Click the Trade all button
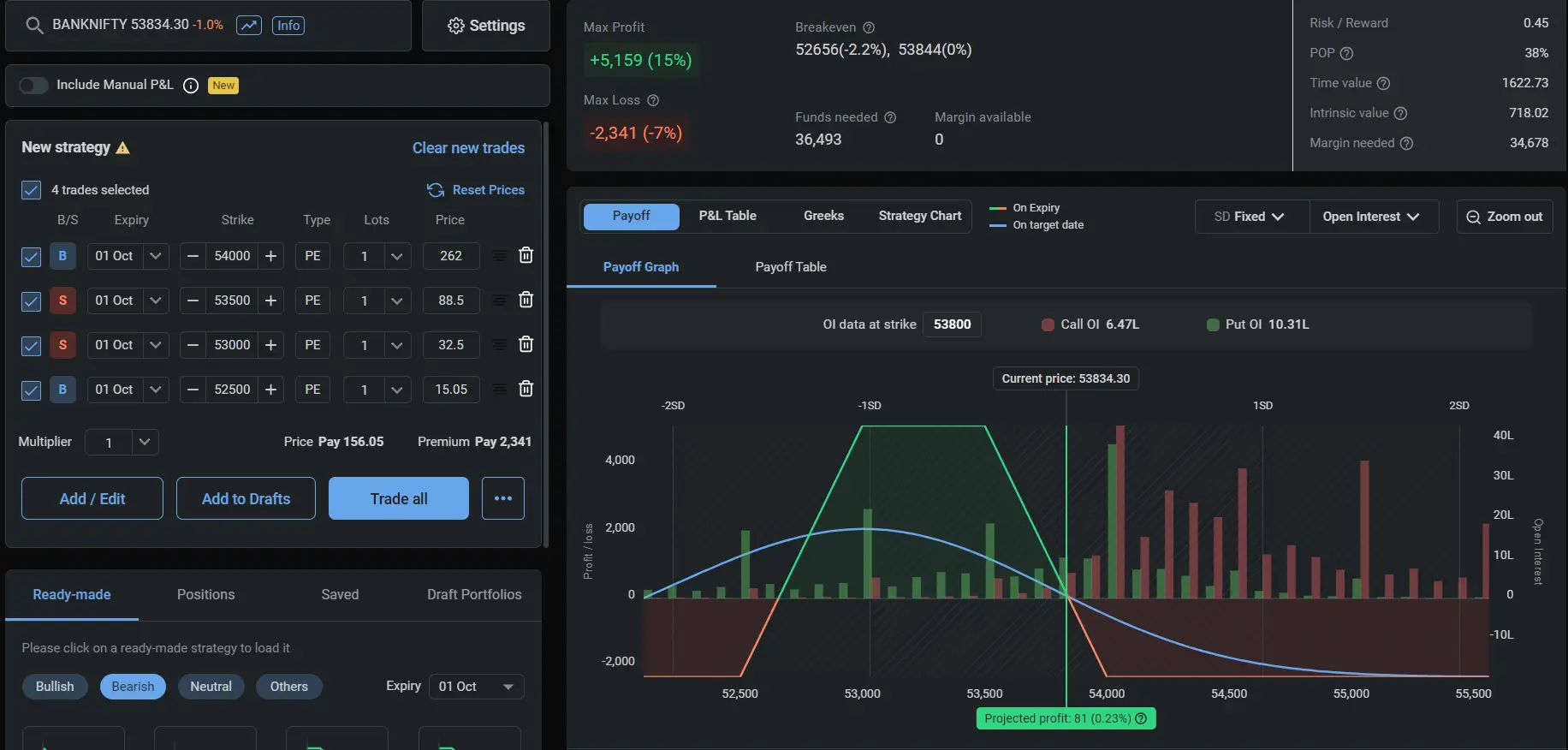Screen dimensions: 1568x750 (x=399, y=498)
